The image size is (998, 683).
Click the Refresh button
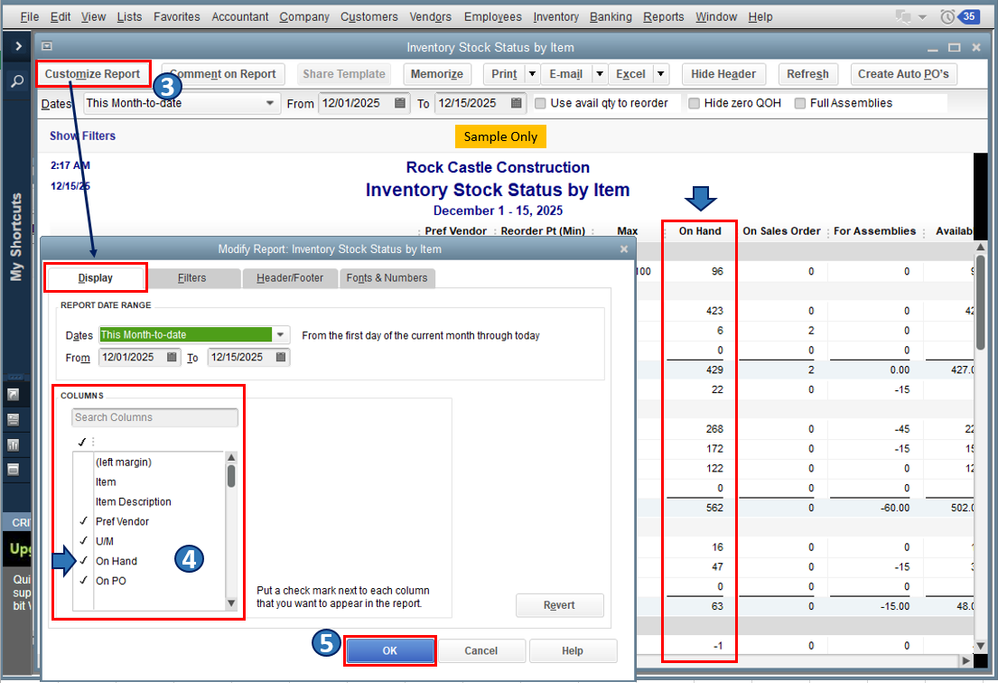(808, 74)
